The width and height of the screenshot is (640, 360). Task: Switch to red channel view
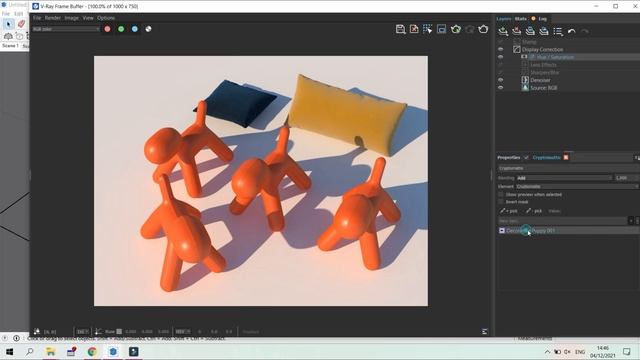coord(107,29)
